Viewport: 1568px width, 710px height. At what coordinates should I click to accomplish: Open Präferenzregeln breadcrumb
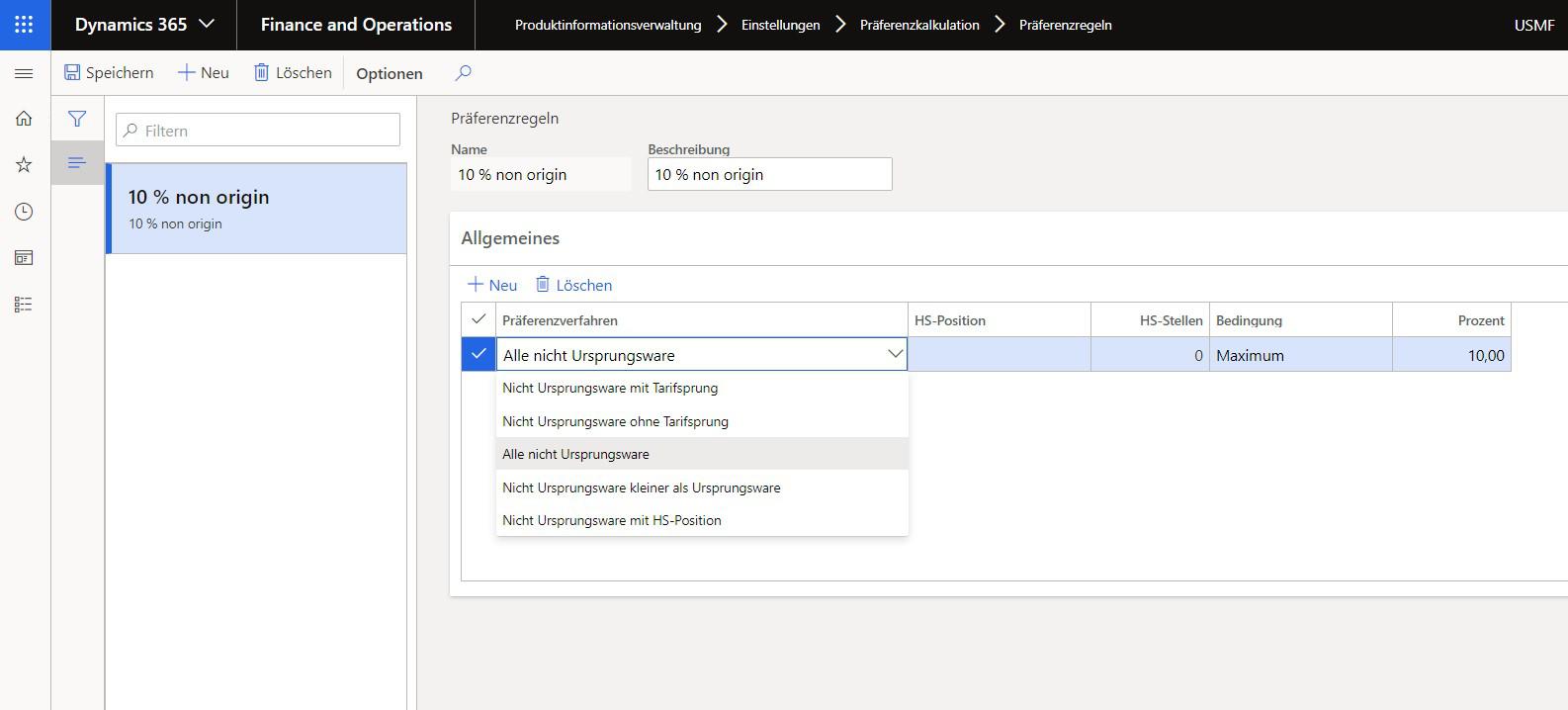[1065, 26]
